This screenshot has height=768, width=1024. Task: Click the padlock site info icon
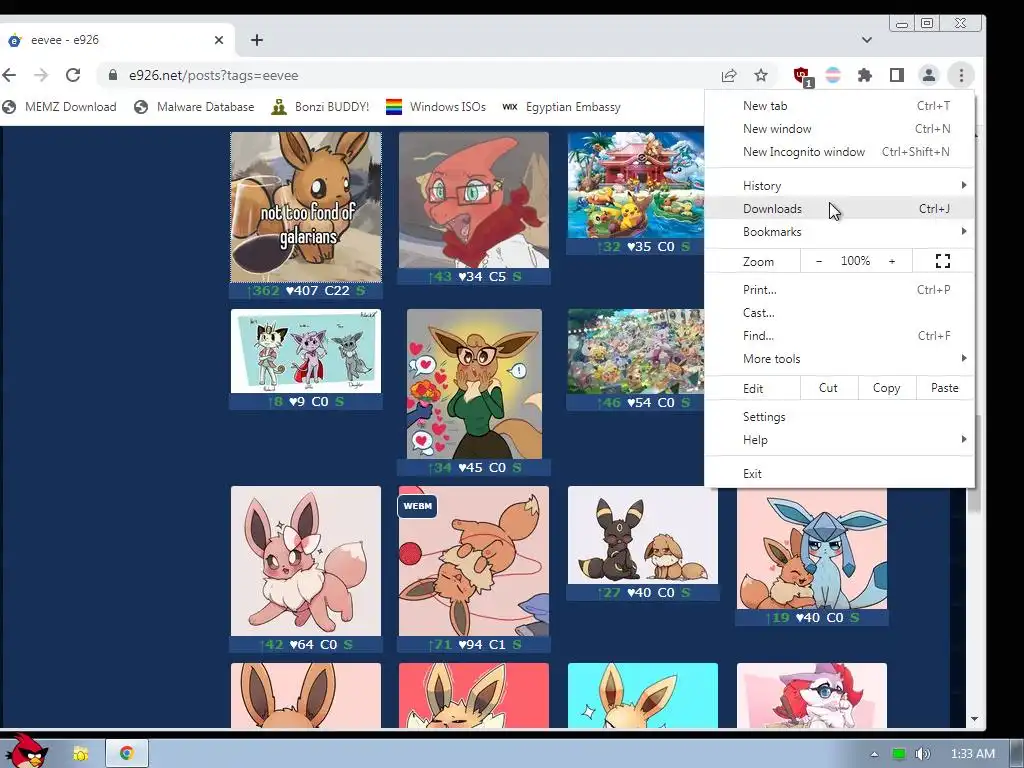click(113, 75)
